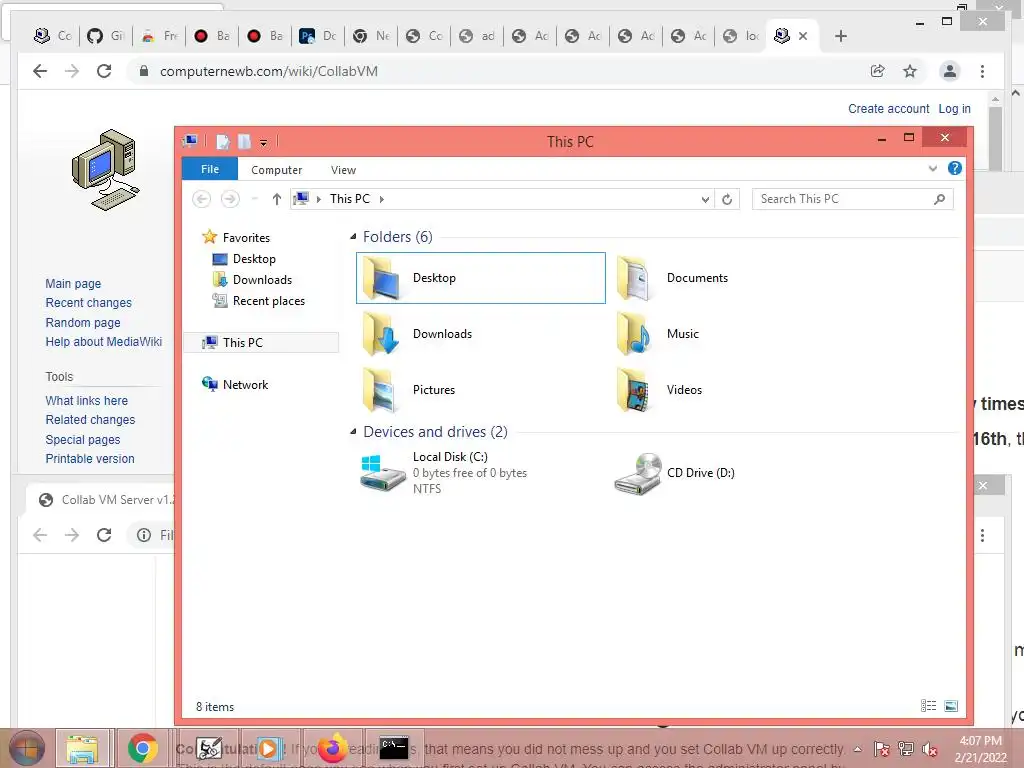Open the Recent changes wiki link
Viewport: 1024px width, 768px height.
click(x=88, y=303)
